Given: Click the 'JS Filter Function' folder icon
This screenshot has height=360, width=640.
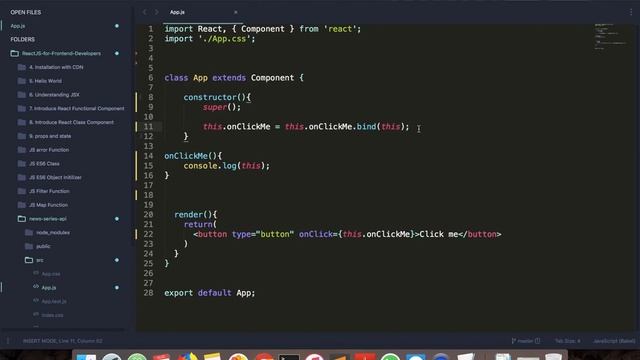Looking at the screenshot, I should click(22, 191).
